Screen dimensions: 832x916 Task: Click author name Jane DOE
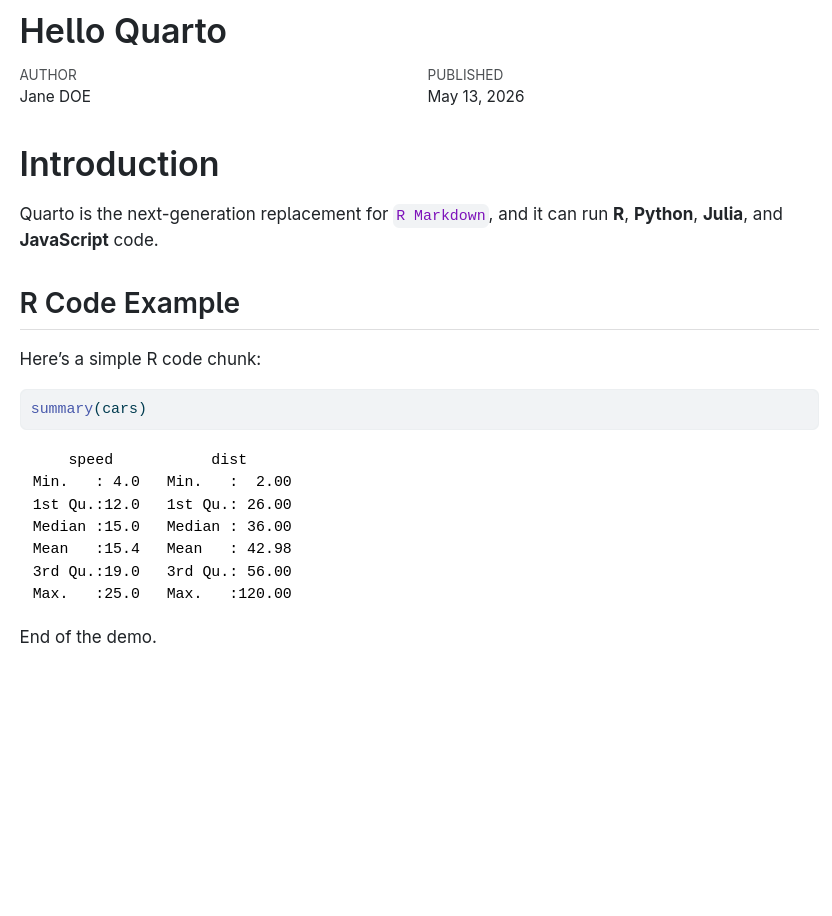point(55,96)
